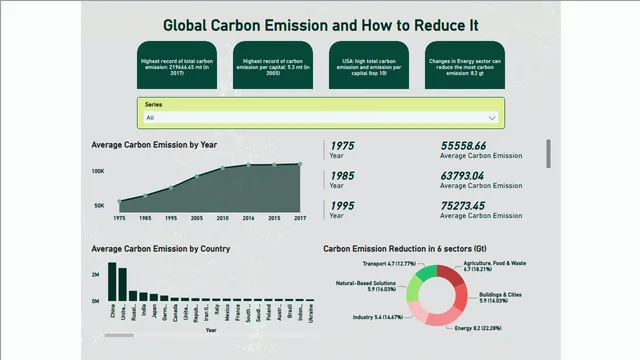Click the 2015 x-axis label

[x=274, y=218]
